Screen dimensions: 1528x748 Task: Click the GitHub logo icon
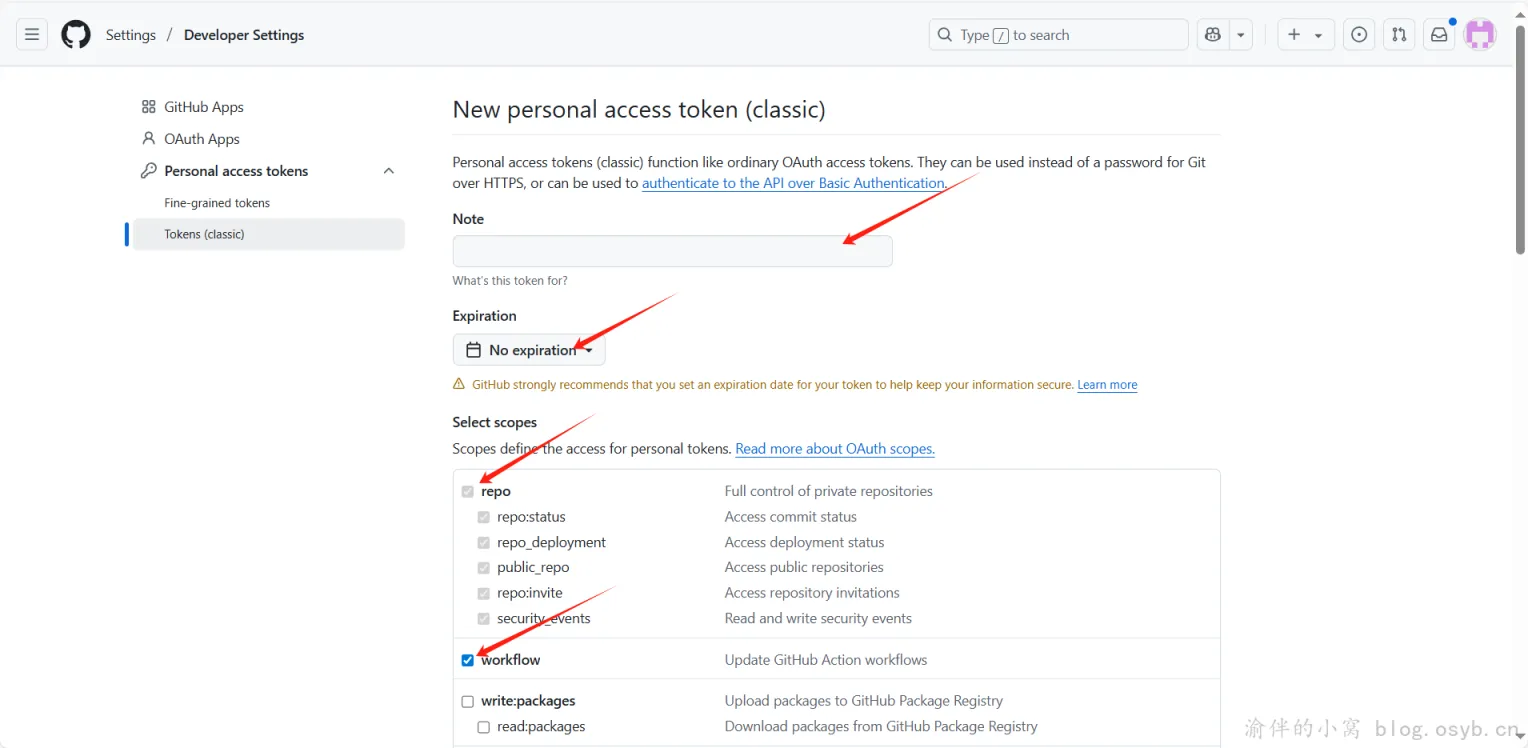(x=76, y=35)
